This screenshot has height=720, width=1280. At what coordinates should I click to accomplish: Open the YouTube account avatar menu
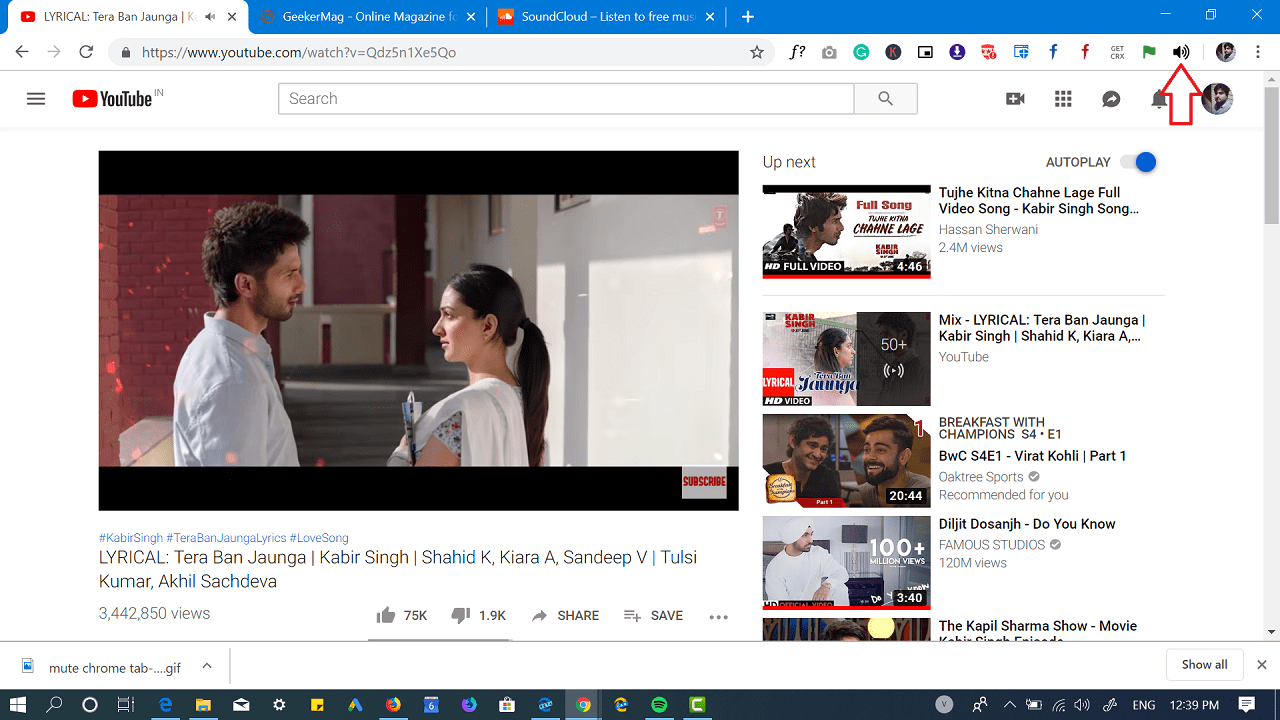point(1217,99)
